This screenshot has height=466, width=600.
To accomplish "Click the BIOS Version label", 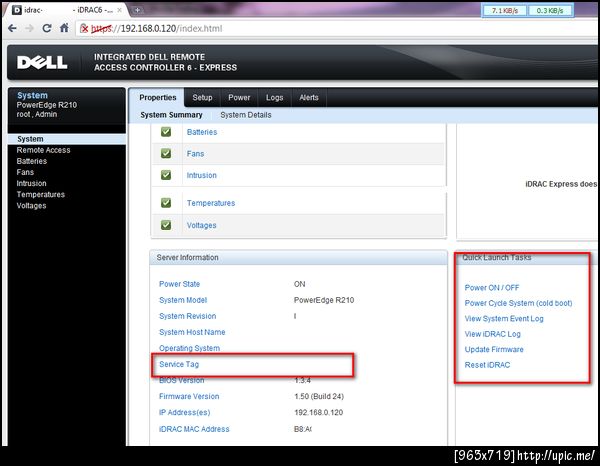I will coord(181,380).
